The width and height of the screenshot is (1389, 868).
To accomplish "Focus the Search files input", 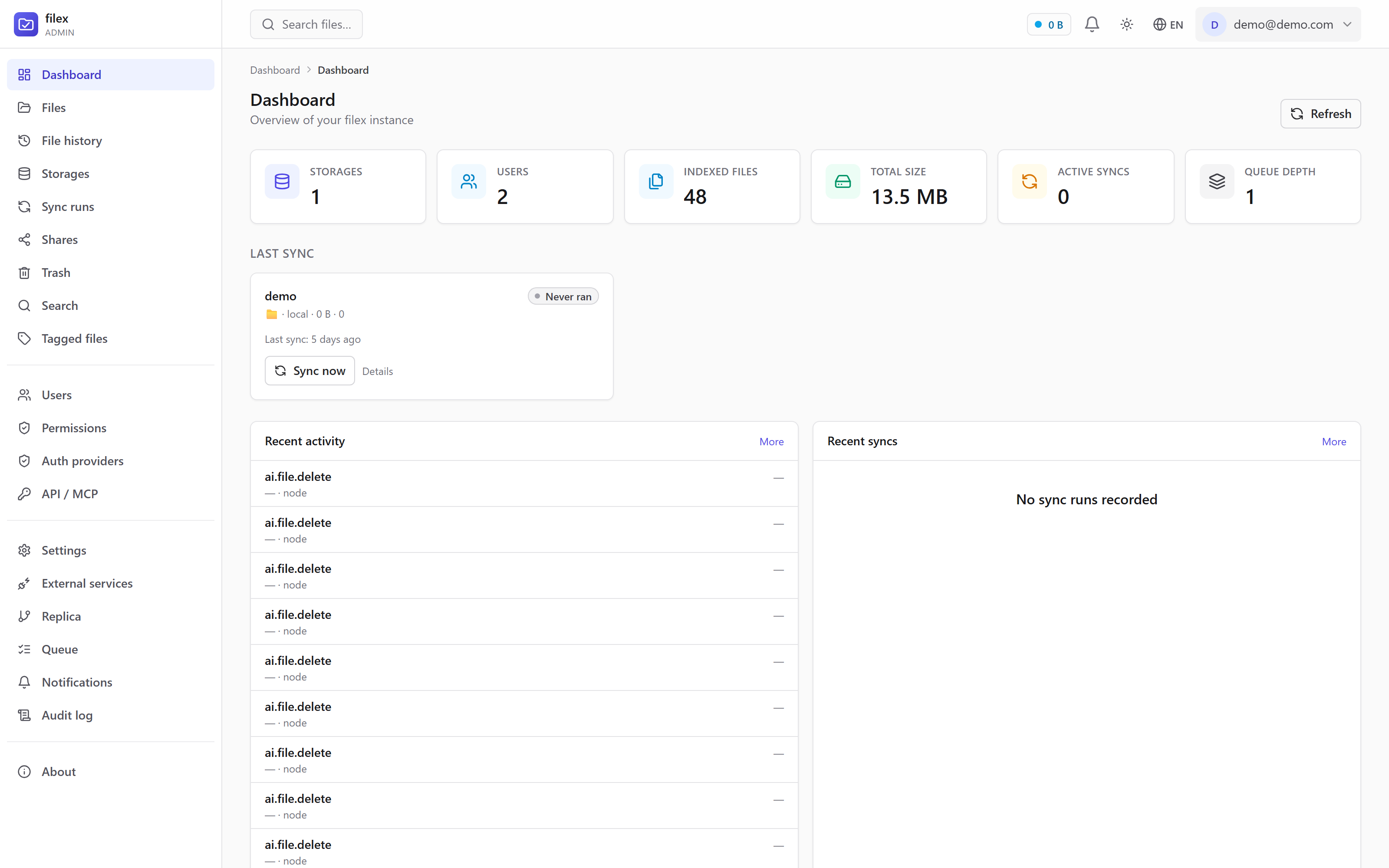I will (306, 24).
